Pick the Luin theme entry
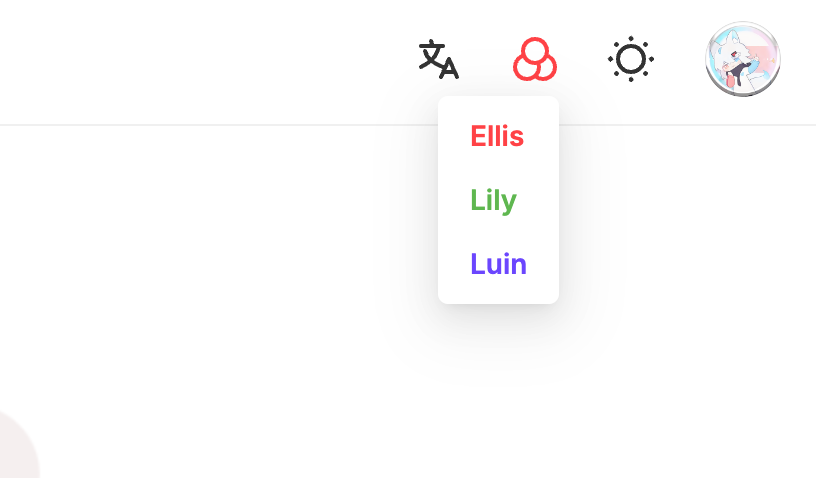 tap(498, 264)
